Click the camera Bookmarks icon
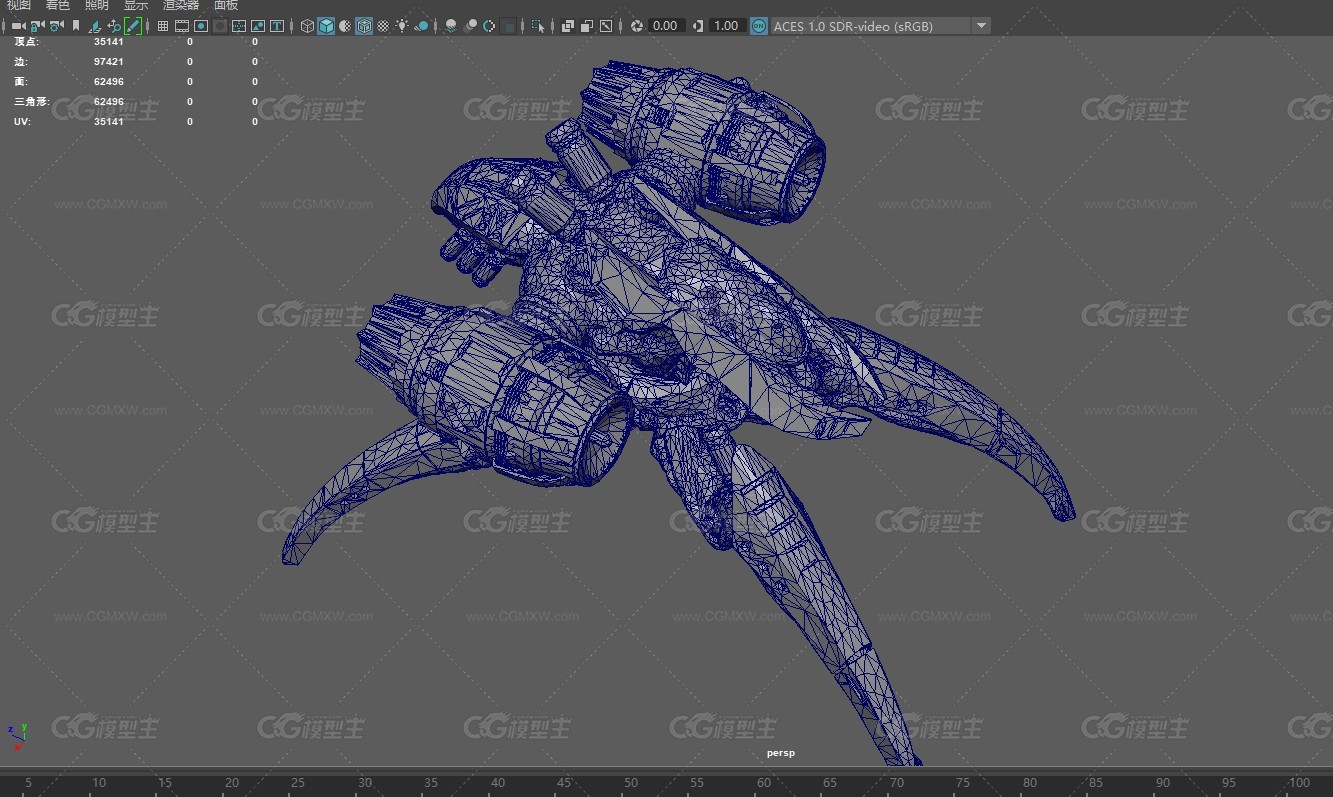The image size is (1333, 797). point(75,26)
